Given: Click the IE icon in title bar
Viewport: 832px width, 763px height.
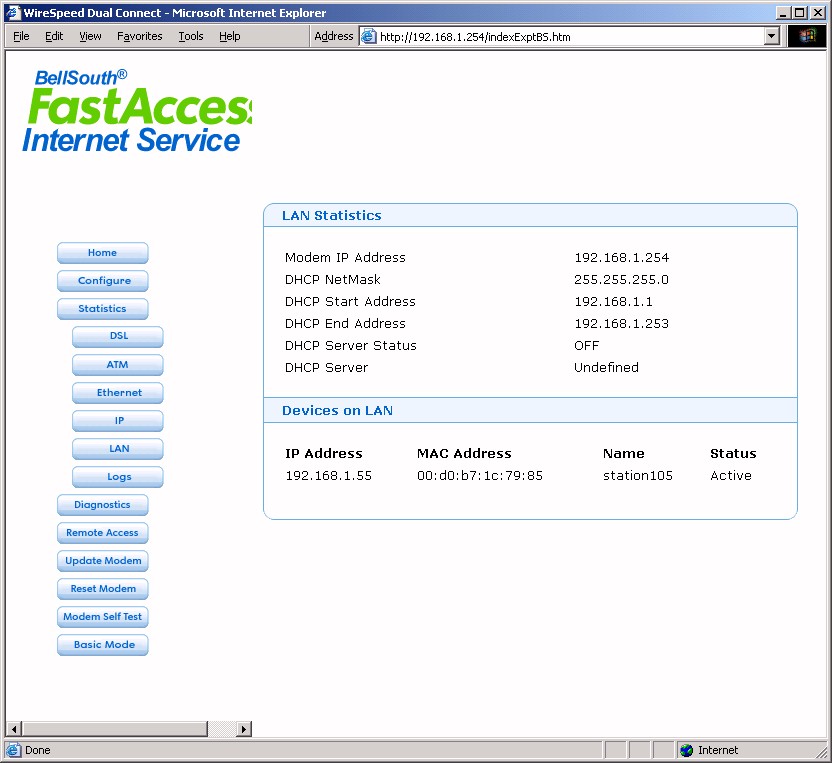Looking at the screenshot, I should (x=13, y=12).
